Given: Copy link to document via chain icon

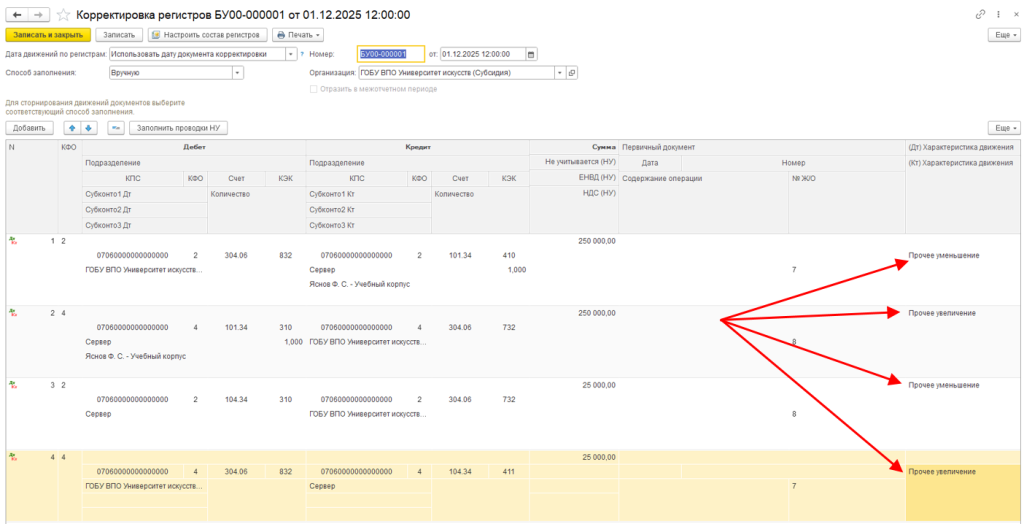Looking at the screenshot, I should click(979, 15).
